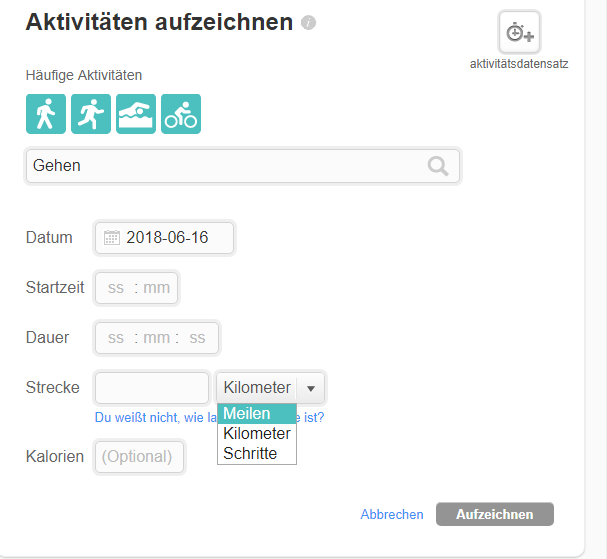The width and height of the screenshot is (607, 559).
Task: Choose Schritte from the unit list
Action: [x=257, y=453]
